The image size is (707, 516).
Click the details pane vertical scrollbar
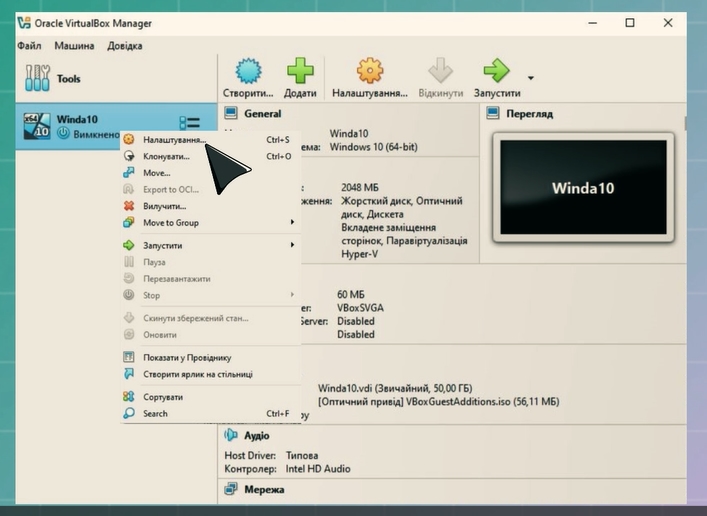(685, 124)
